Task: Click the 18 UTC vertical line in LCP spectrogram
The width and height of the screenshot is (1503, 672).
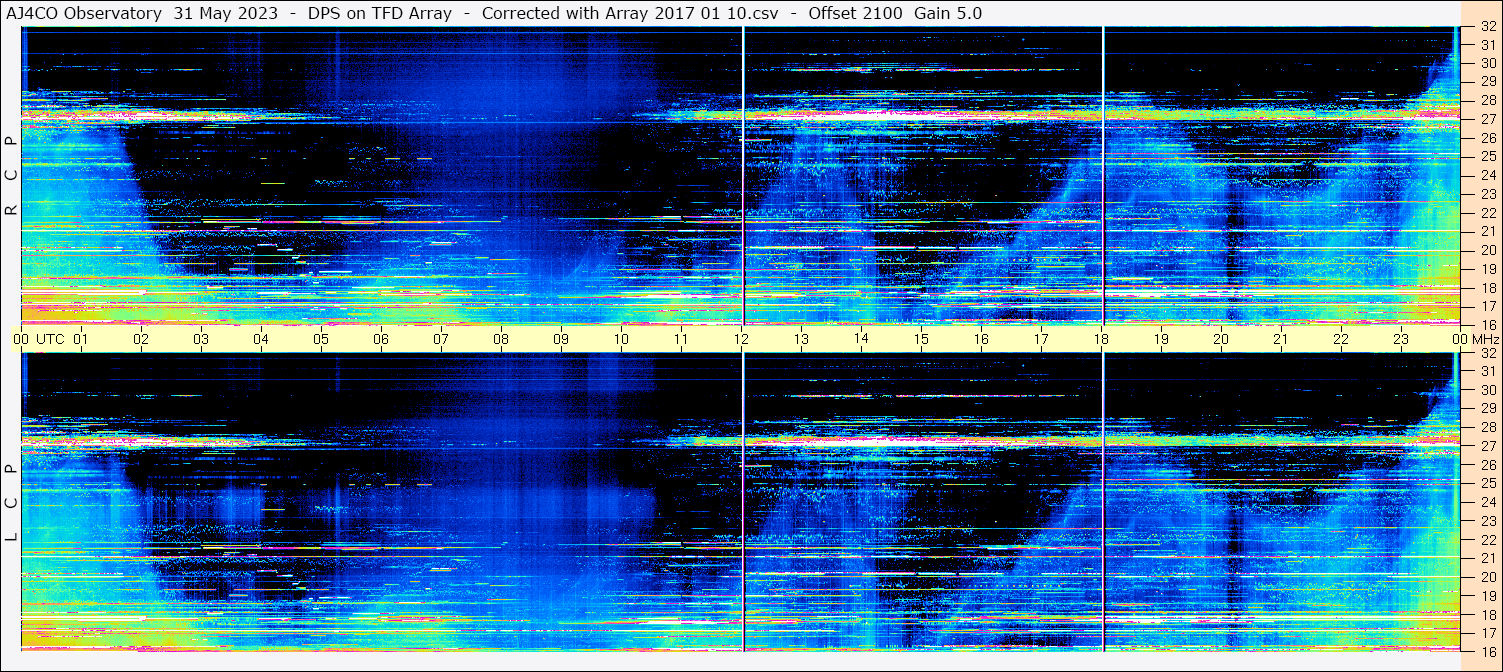Action: click(1103, 501)
